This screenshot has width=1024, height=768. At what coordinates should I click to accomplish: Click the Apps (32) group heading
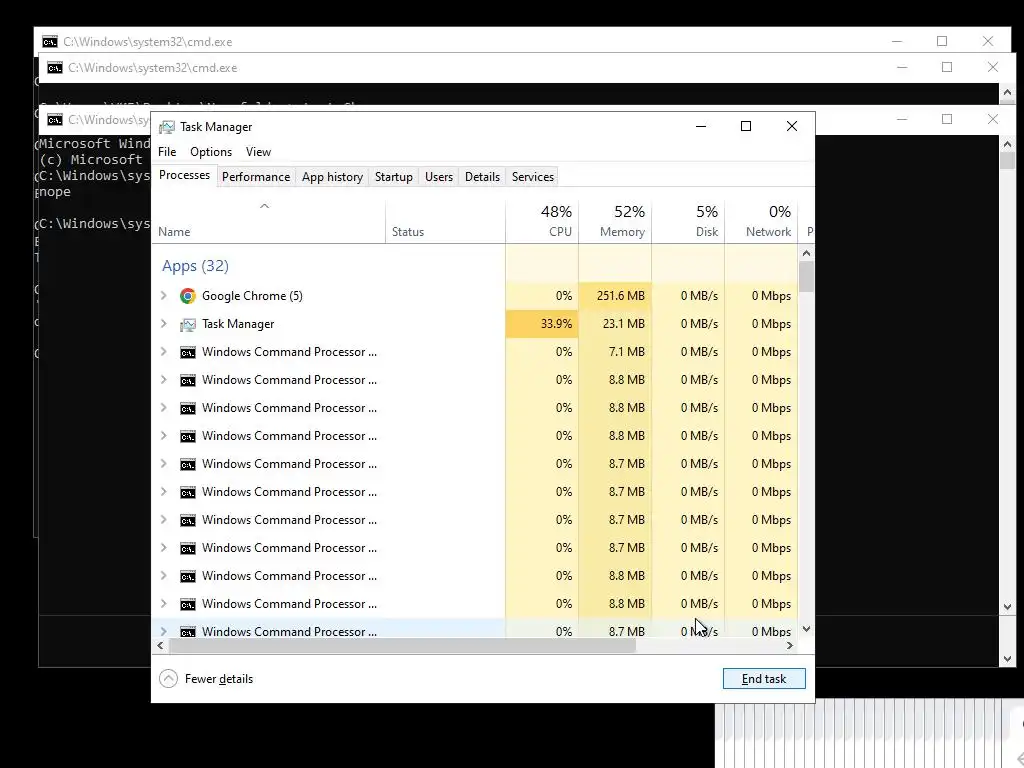pos(195,266)
